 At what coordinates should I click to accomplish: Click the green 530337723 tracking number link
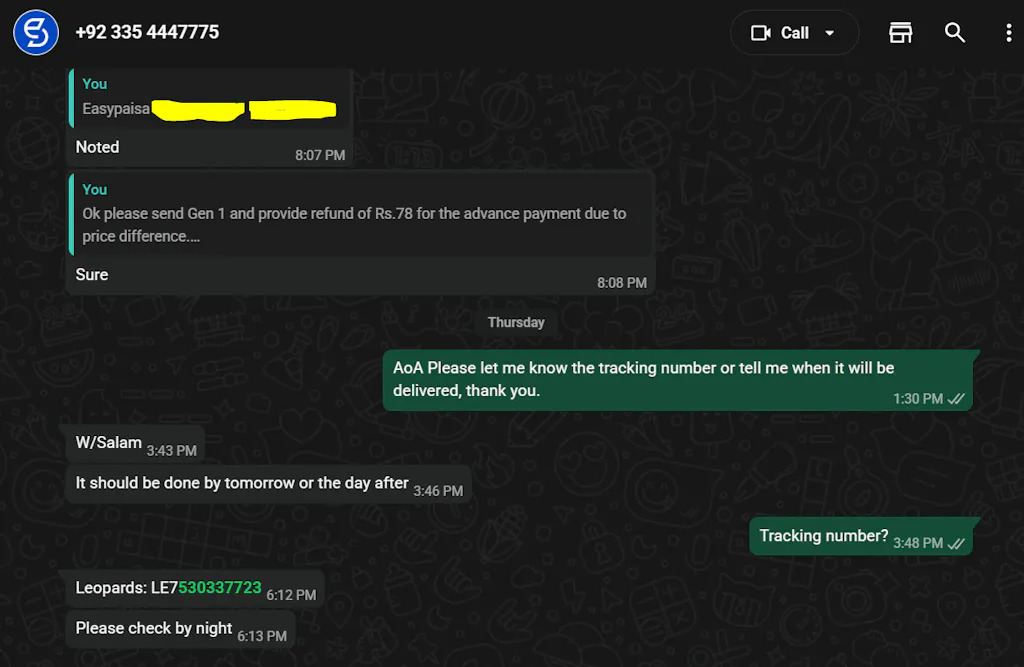(x=219, y=588)
